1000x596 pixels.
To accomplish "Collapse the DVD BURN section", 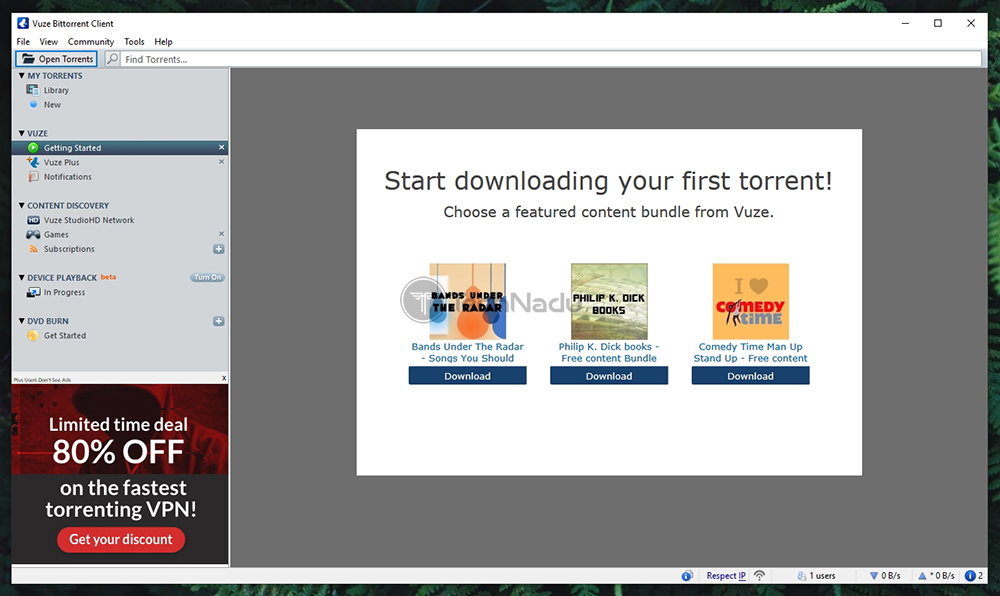I will tap(22, 321).
